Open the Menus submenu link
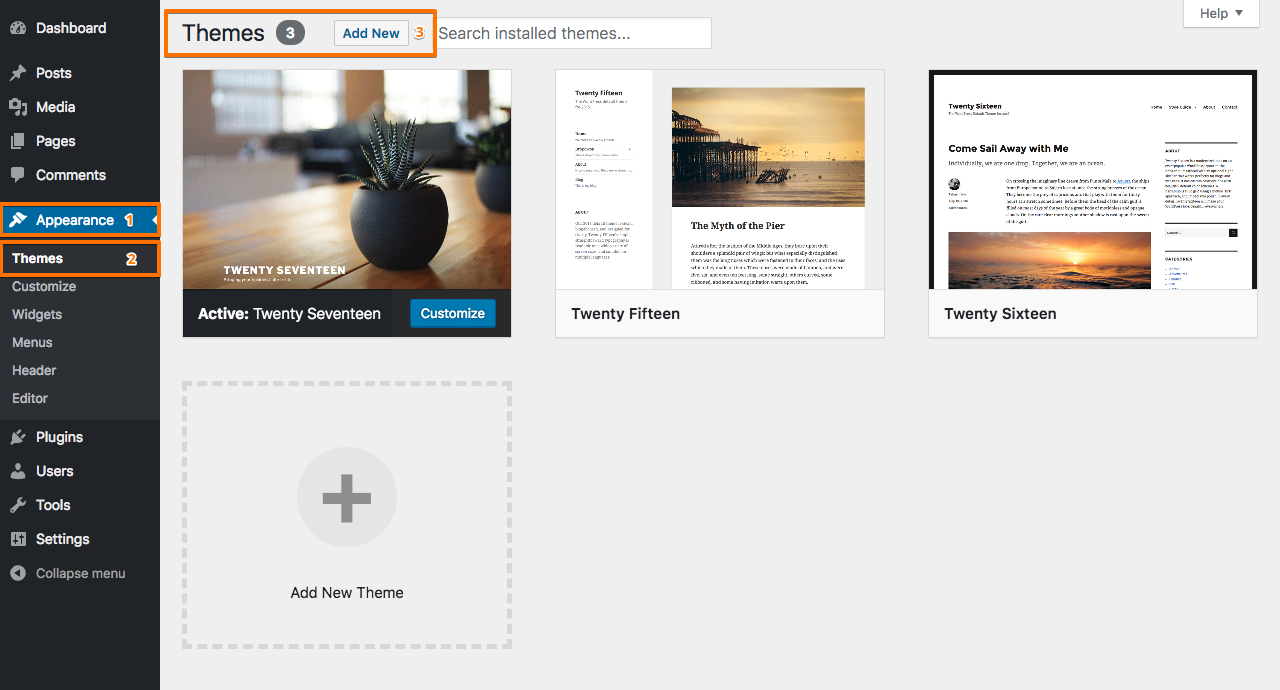The image size is (1280, 690). tap(32, 342)
